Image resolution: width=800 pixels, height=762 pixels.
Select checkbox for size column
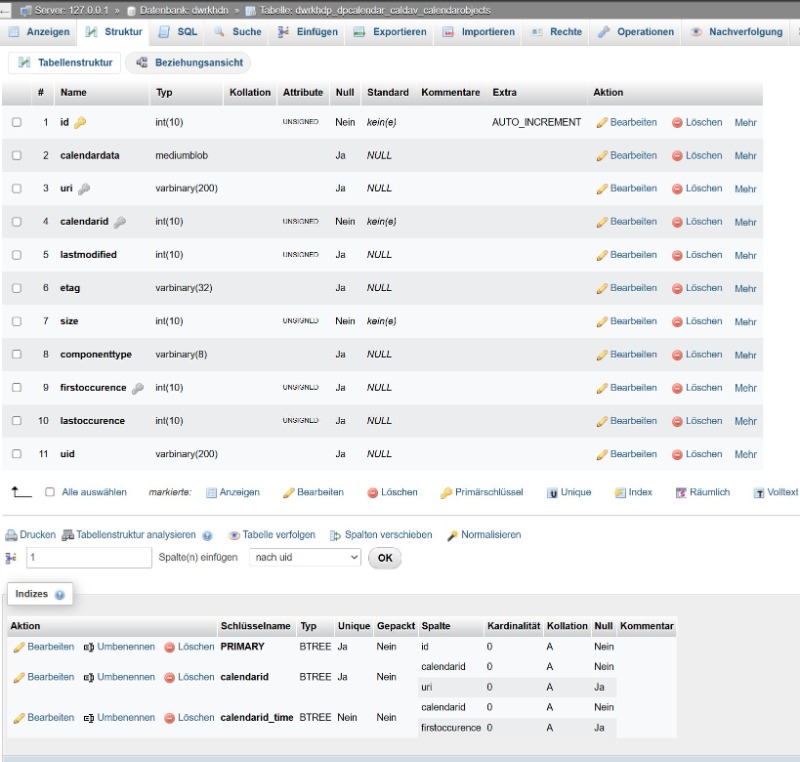[17, 321]
